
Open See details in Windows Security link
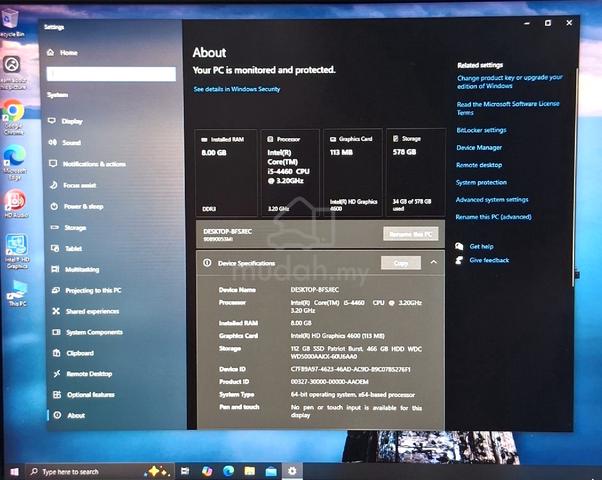pos(236,89)
